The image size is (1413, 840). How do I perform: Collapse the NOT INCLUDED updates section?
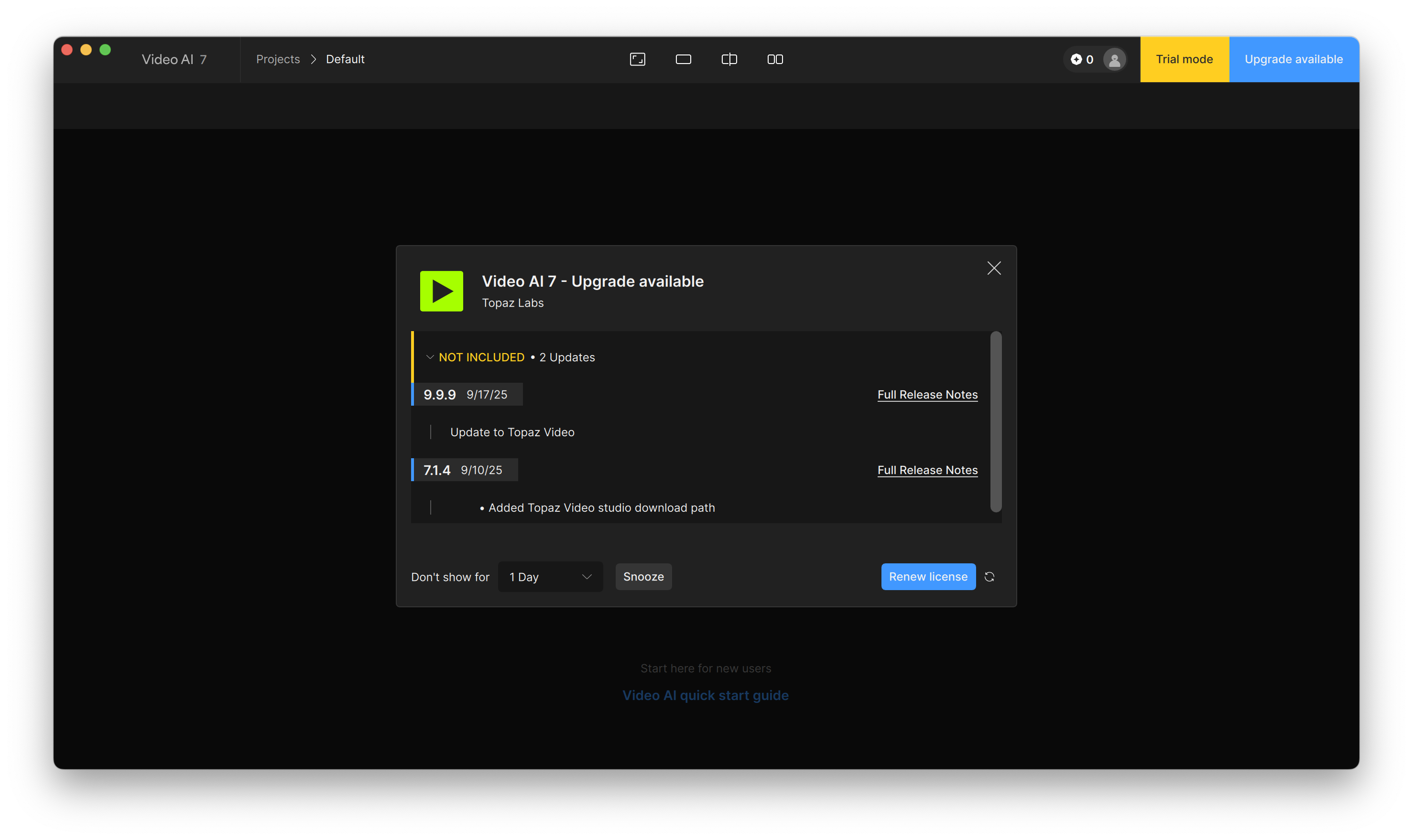[430, 357]
